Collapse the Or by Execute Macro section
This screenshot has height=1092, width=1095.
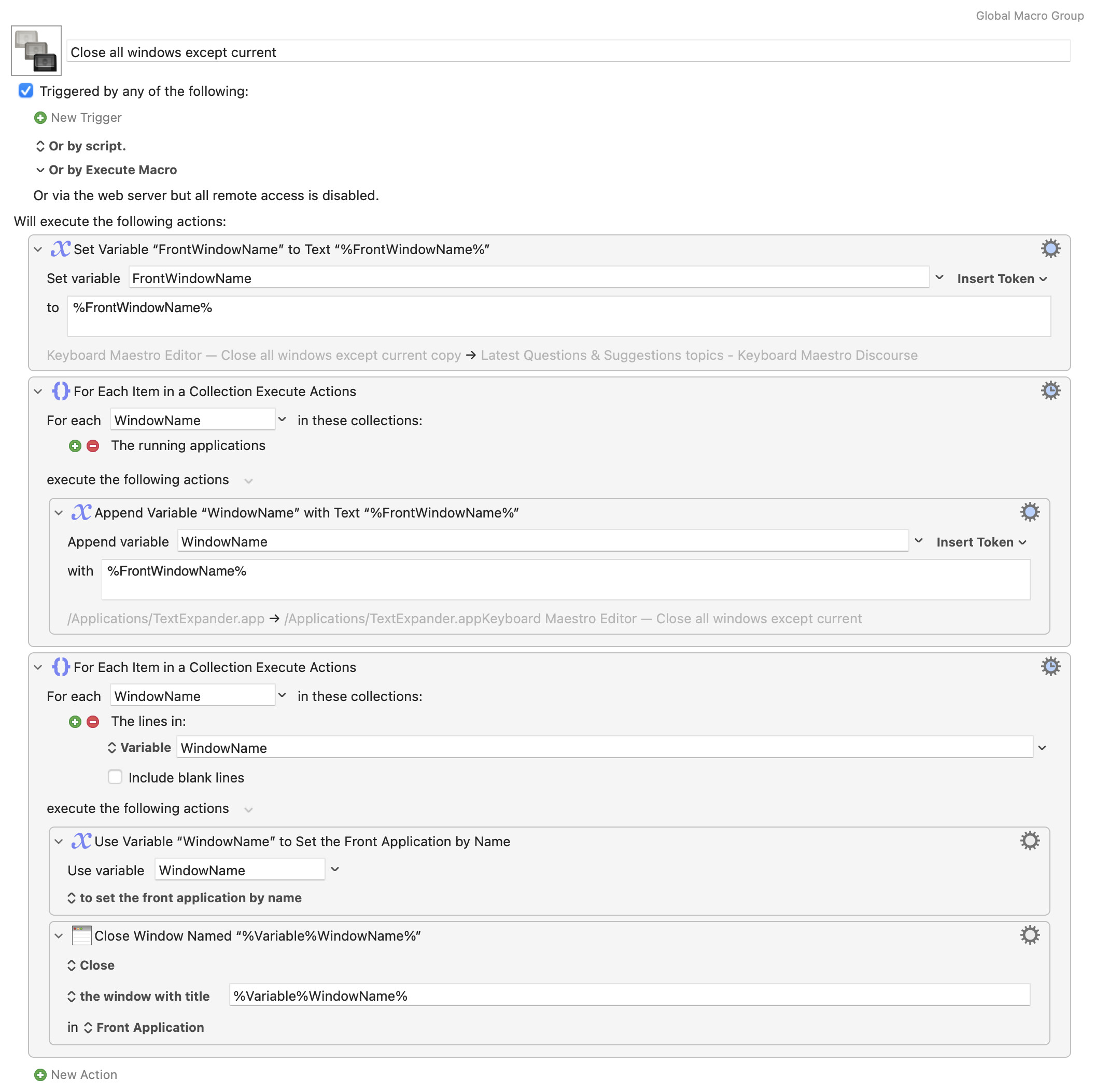click(40, 170)
